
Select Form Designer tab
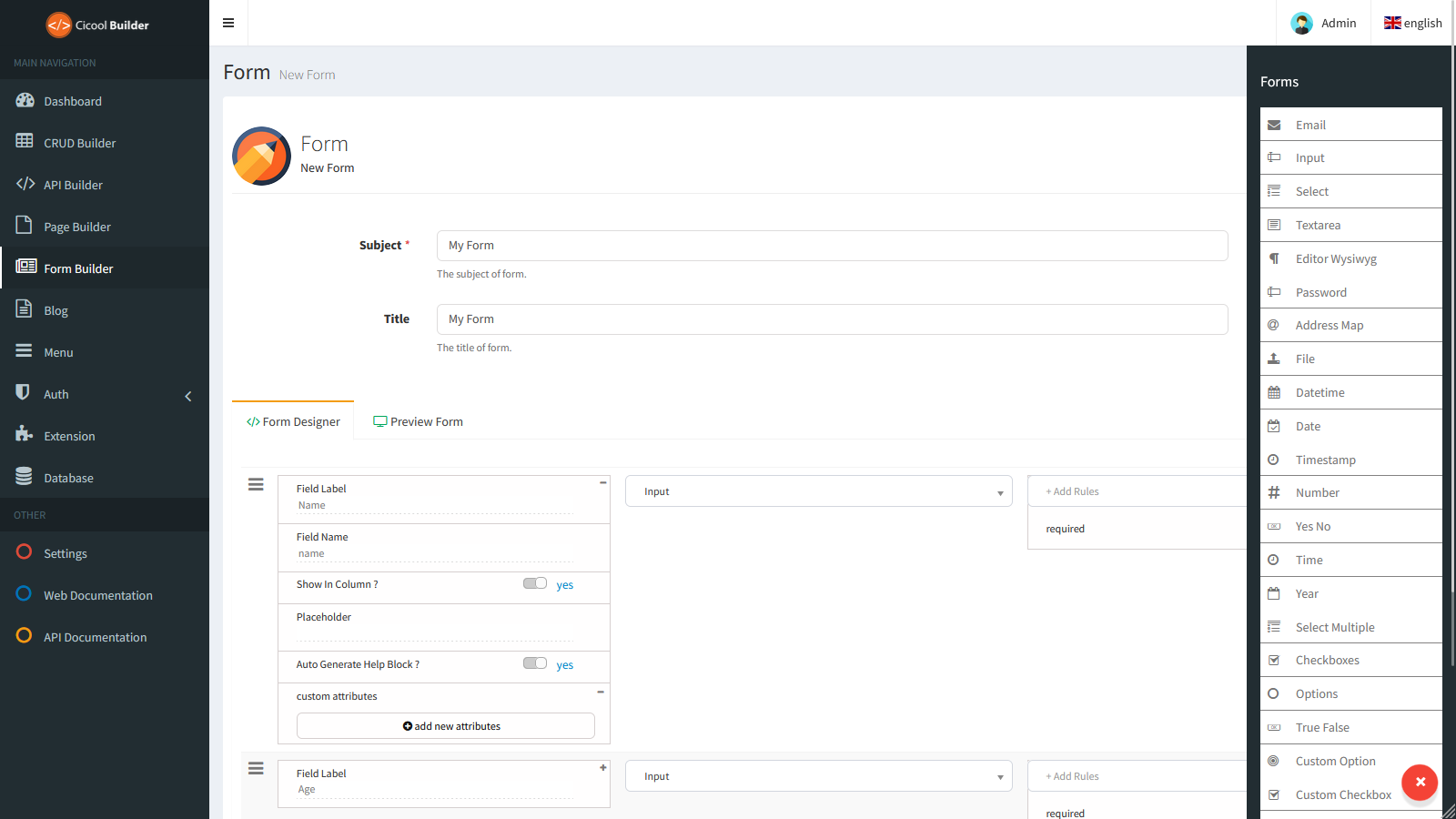coord(293,421)
